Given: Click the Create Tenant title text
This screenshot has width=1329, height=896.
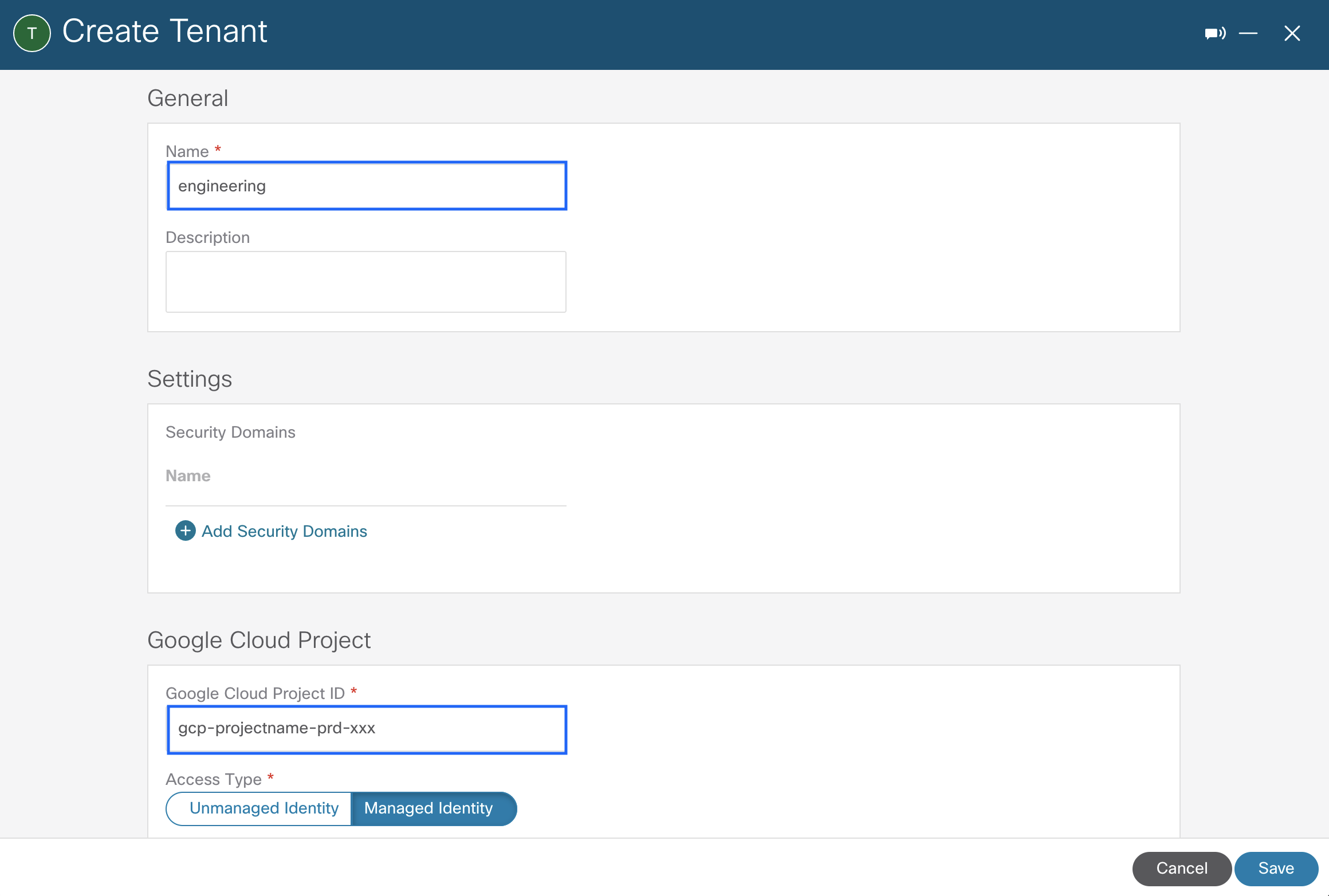Looking at the screenshot, I should click(x=164, y=31).
